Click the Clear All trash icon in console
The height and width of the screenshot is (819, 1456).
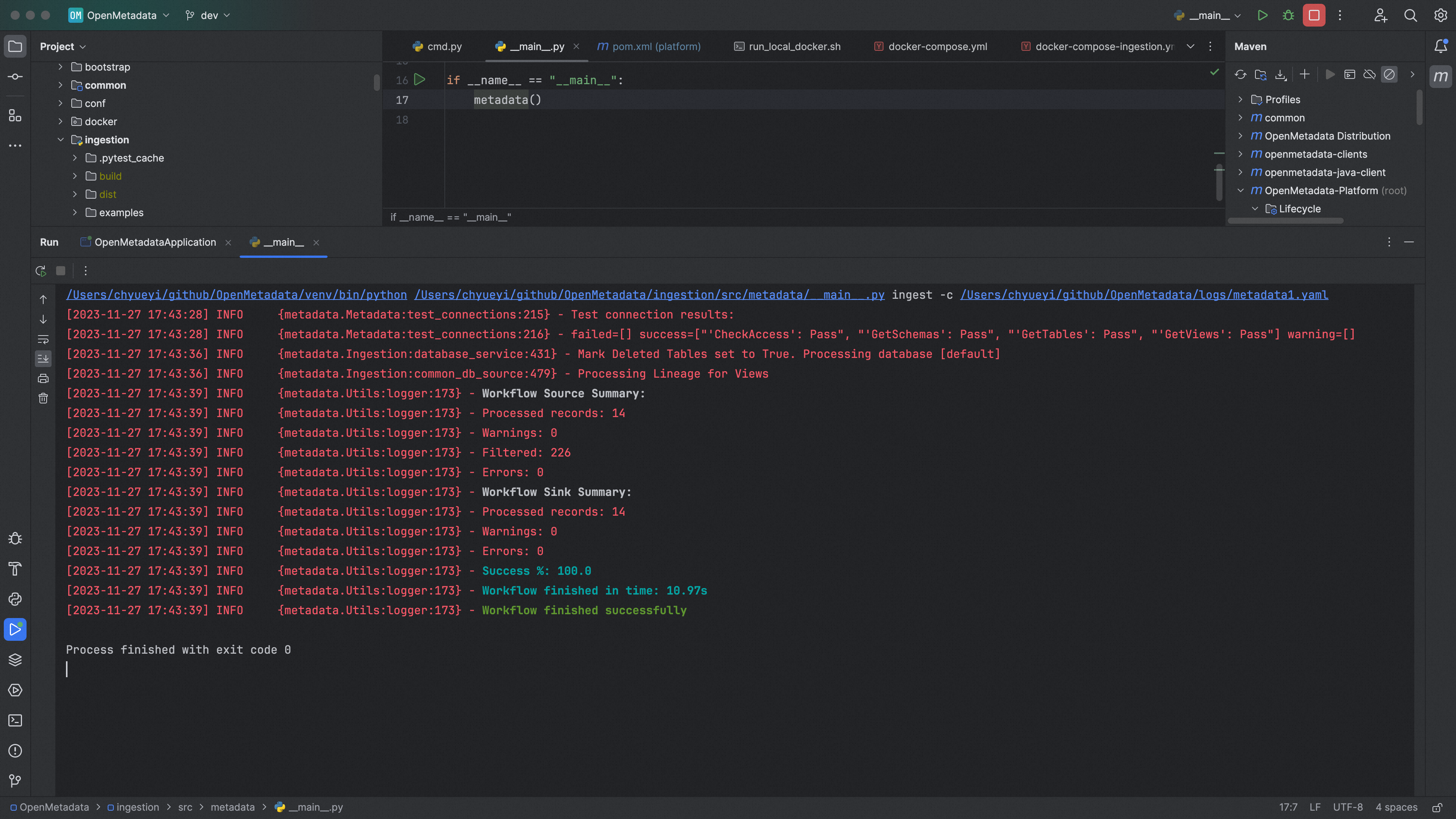pos(44,399)
